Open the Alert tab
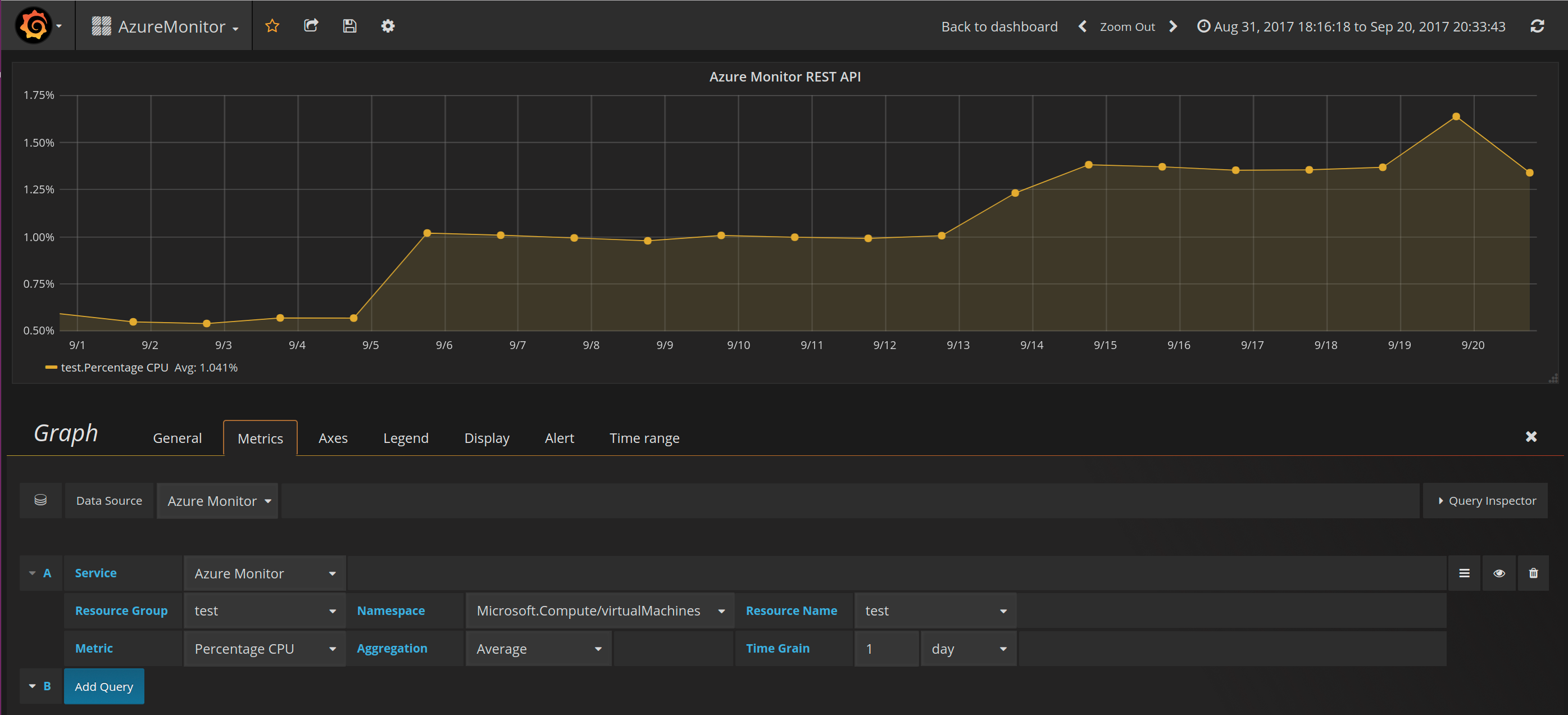Image resolution: width=1568 pixels, height=715 pixels. pyautogui.click(x=559, y=438)
